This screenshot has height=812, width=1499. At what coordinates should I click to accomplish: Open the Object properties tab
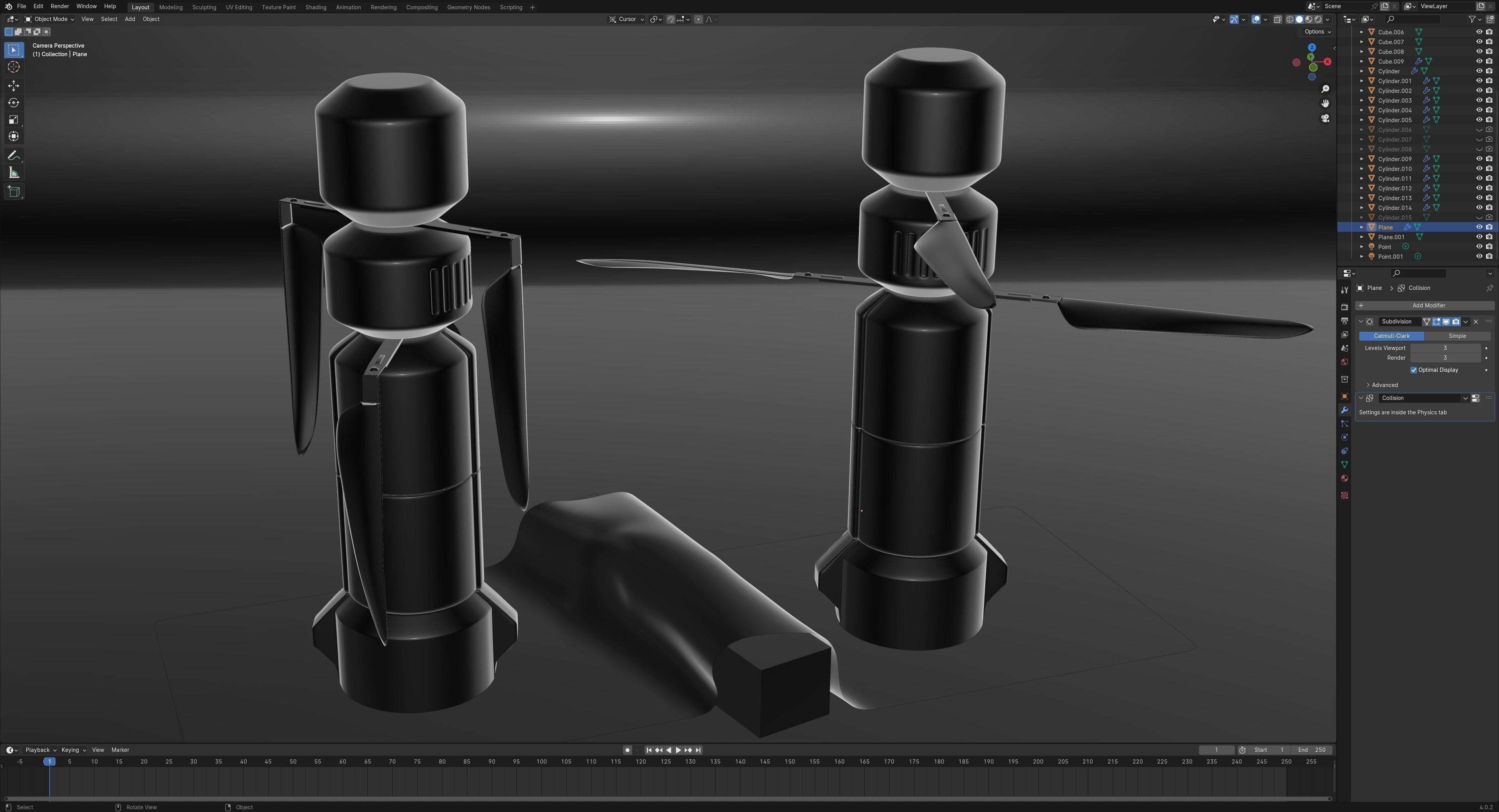tap(1344, 397)
